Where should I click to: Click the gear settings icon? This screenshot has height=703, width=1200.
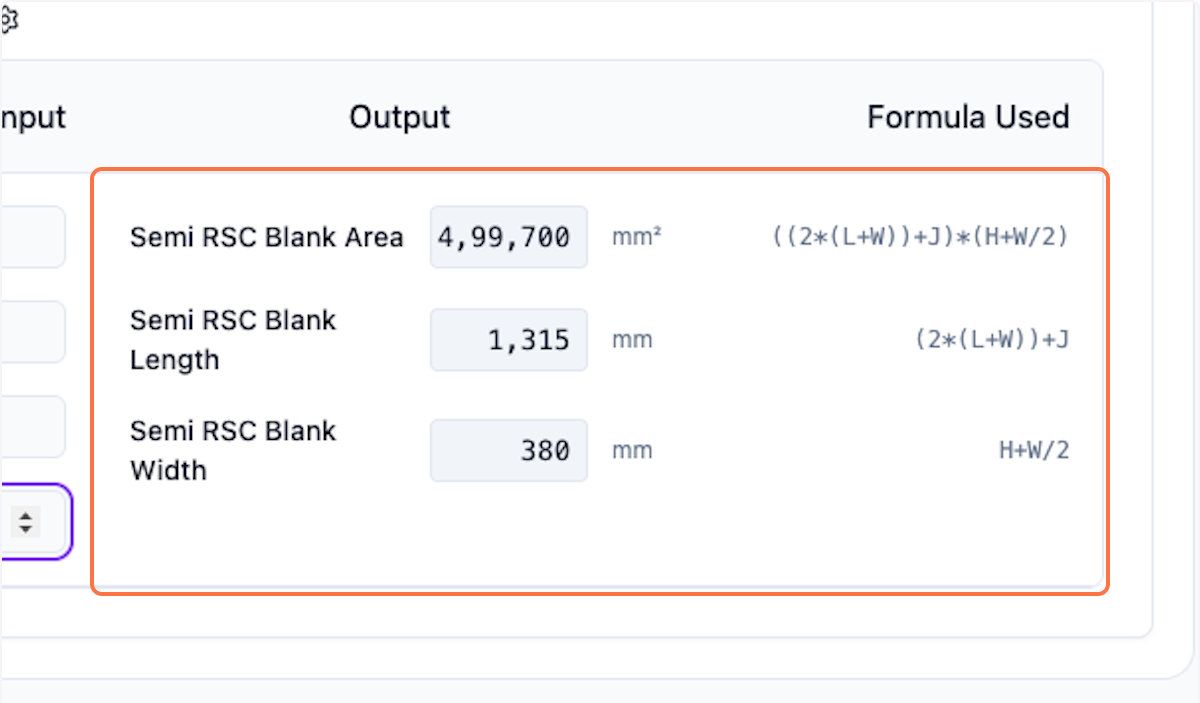pyautogui.click(x=10, y=19)
